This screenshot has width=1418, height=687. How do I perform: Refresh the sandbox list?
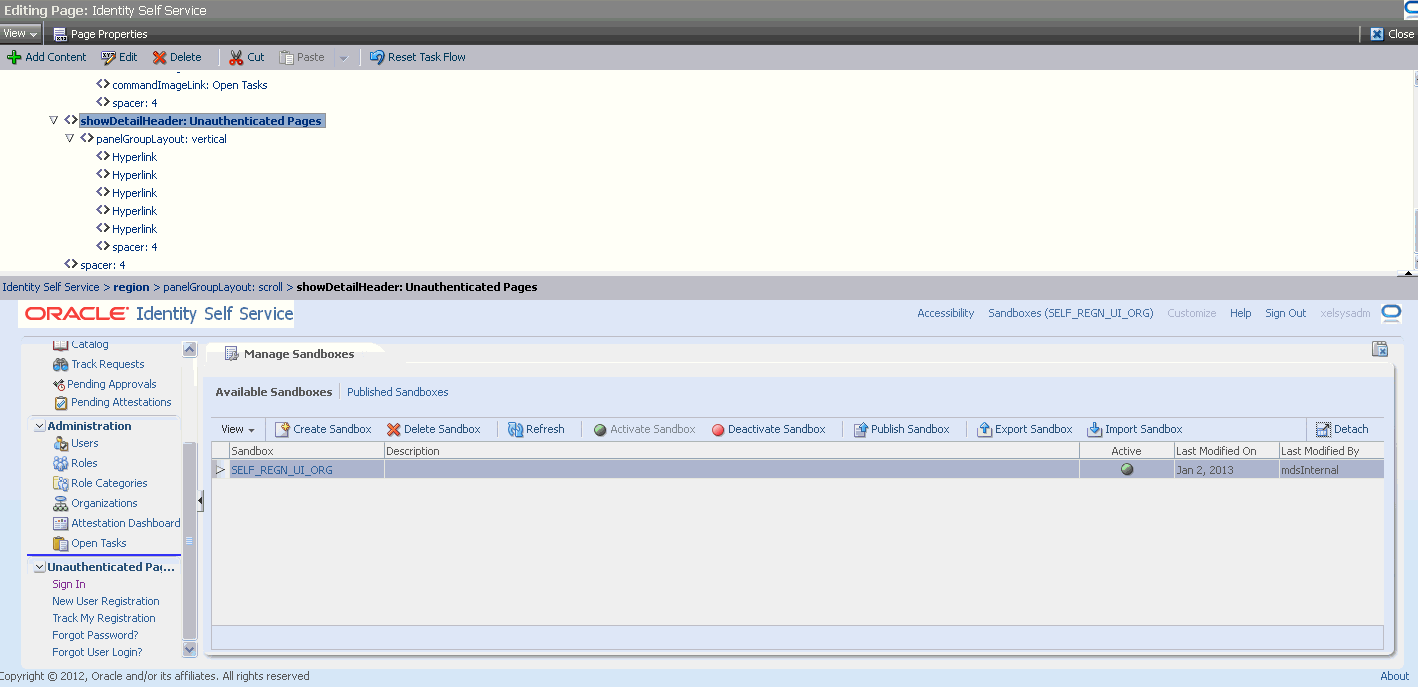point(536,429)
